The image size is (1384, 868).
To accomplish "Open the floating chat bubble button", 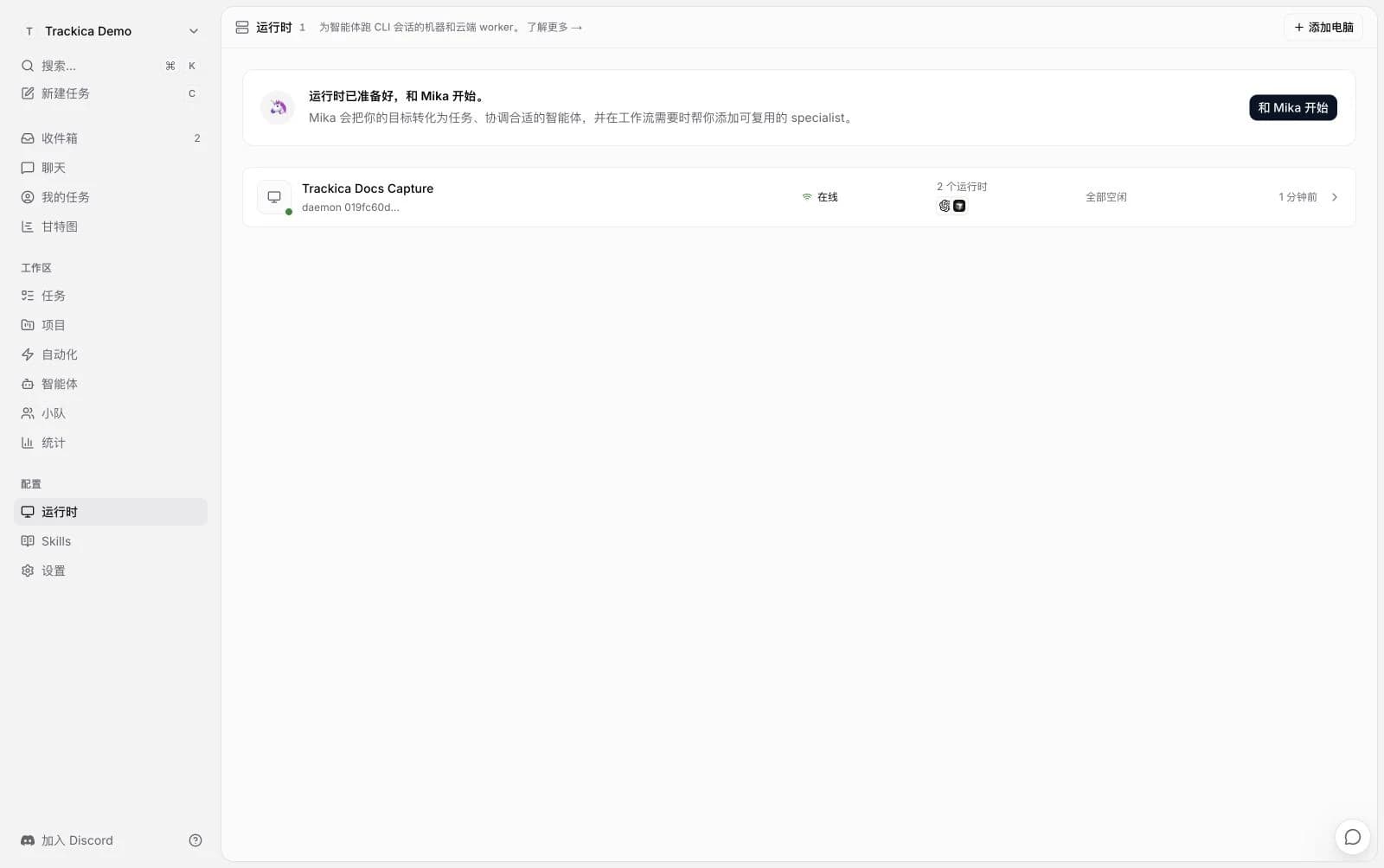I will [x=1352, y=837].
